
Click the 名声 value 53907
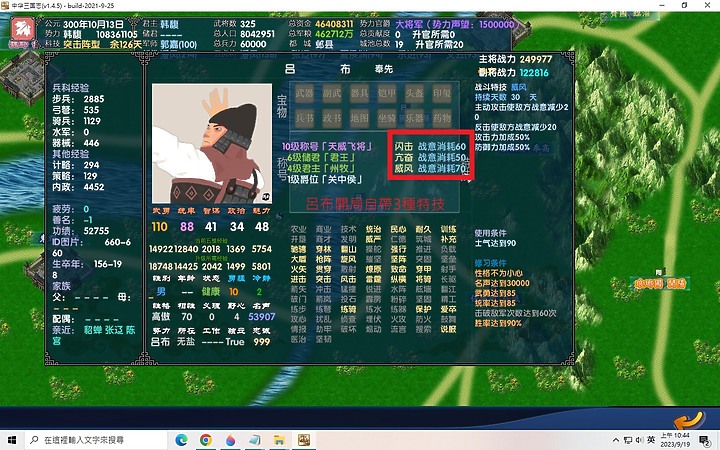click(261, 317)
